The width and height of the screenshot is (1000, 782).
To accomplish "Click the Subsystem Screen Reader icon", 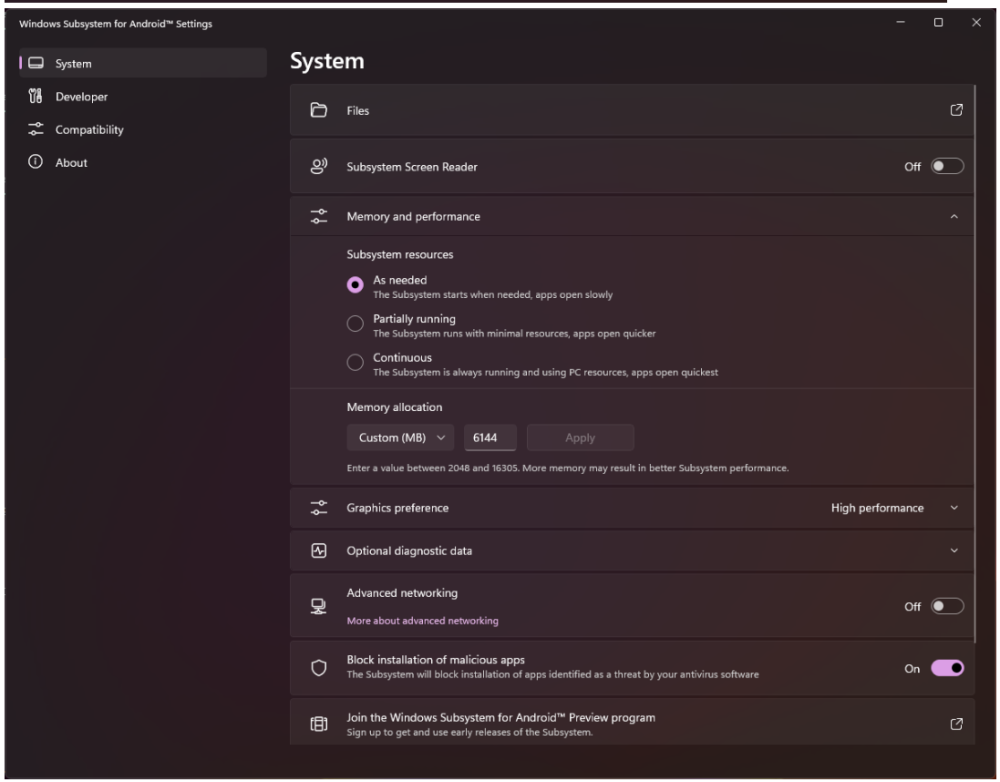I will point(319,167).
